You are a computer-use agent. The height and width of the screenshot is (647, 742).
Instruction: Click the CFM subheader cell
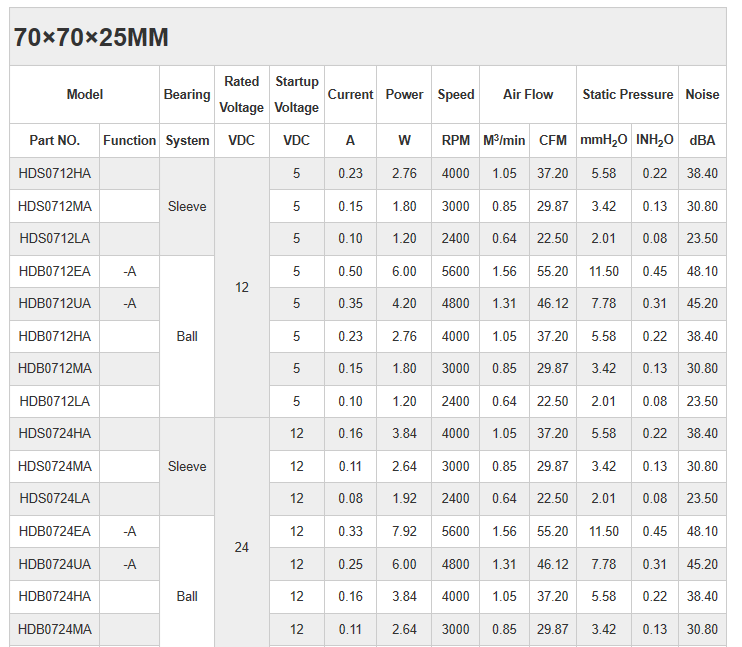[553, 141]
